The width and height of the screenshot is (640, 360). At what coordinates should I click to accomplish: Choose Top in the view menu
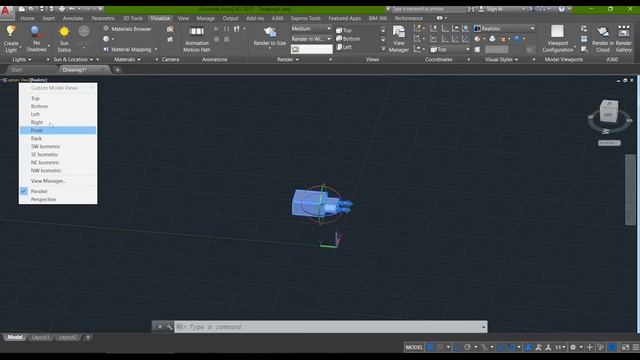coord(58,98)
